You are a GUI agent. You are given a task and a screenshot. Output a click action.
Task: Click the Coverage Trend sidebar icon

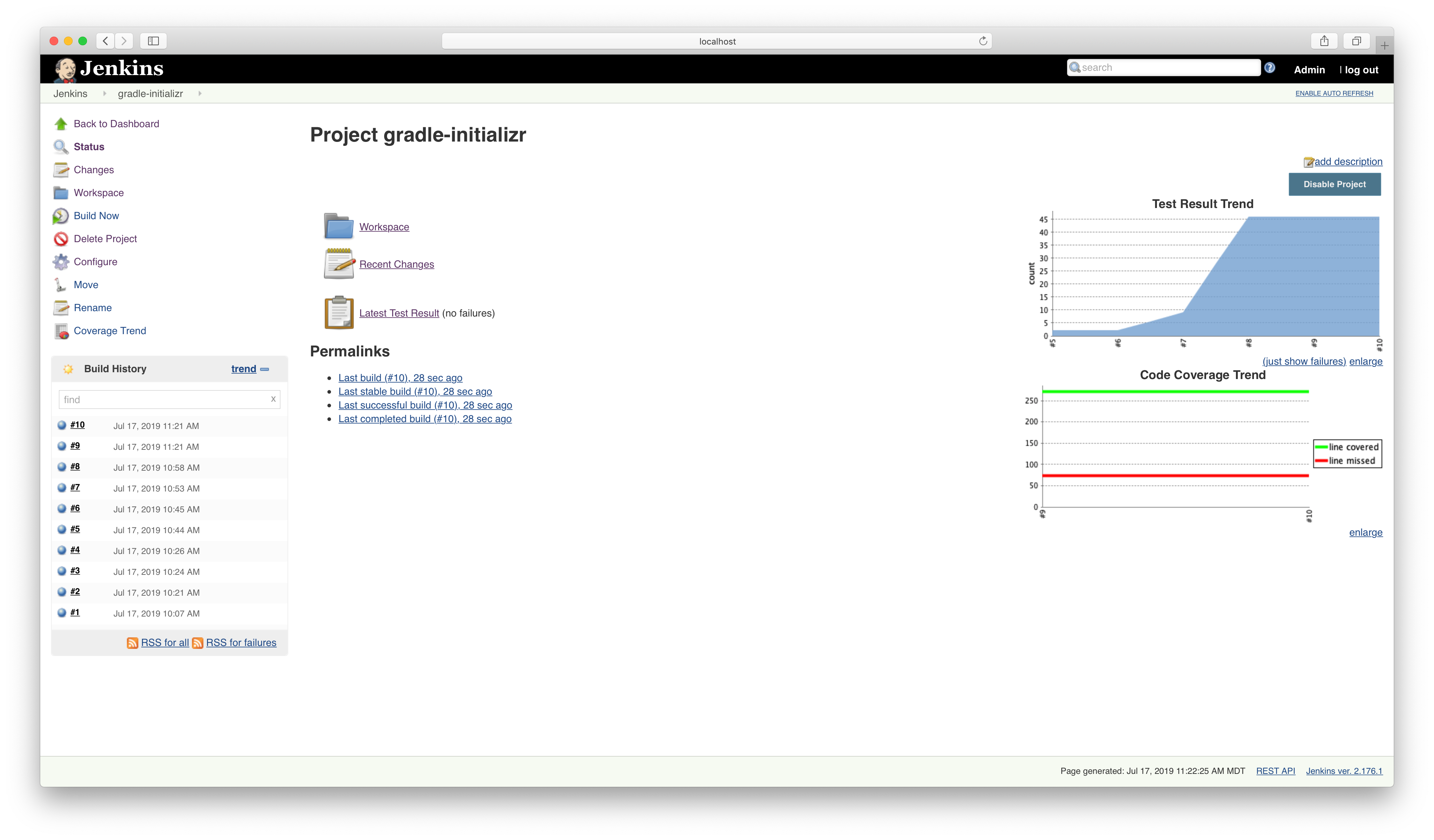(x=61, y=331)
